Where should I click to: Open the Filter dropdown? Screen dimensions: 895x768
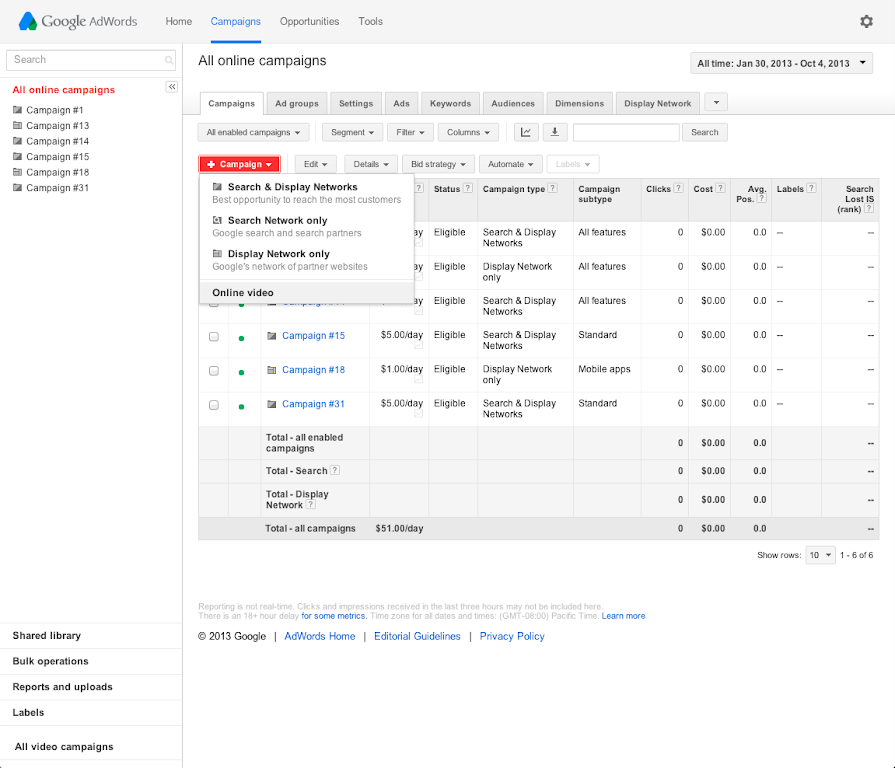pos(410,132)
